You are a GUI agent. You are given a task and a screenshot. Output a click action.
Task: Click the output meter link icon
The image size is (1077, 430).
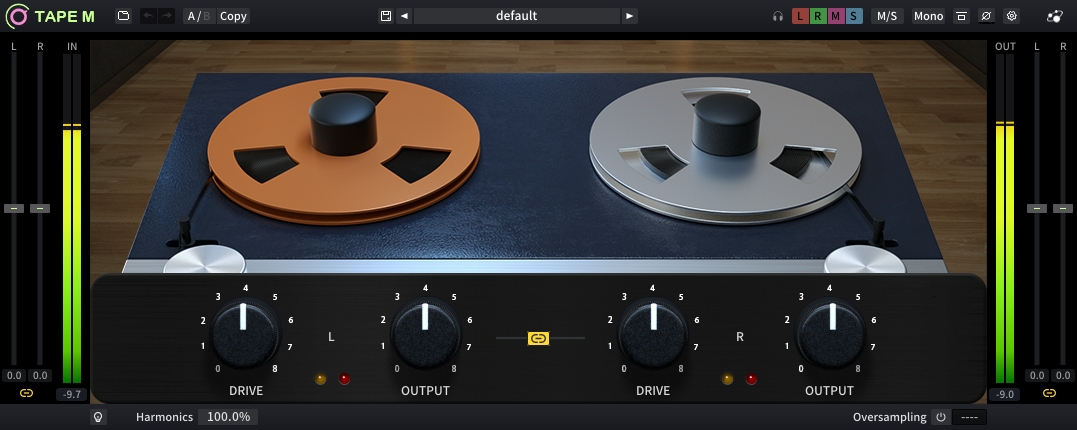point(1049,393)
